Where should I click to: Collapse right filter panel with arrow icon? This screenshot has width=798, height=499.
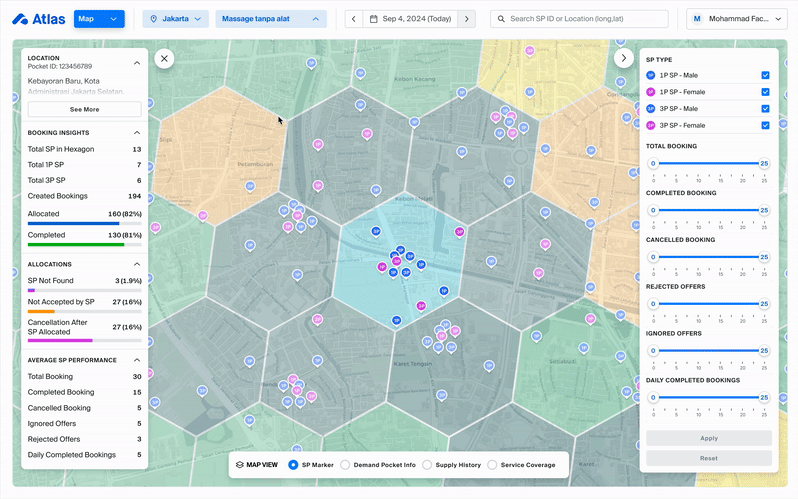tap(624, 59)
